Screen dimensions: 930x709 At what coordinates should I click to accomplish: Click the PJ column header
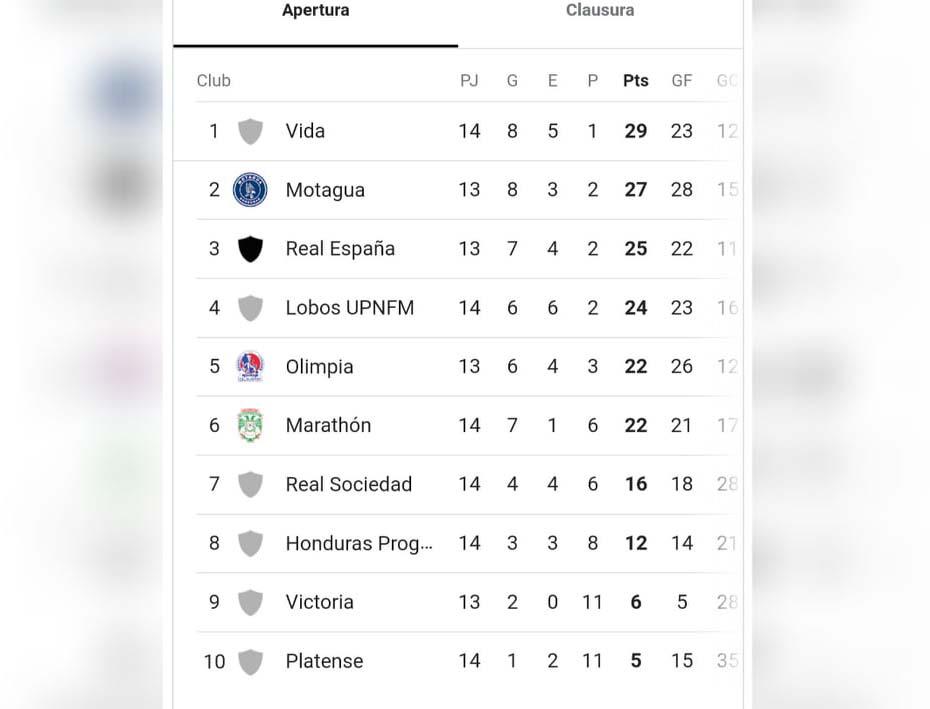point(469,80)
